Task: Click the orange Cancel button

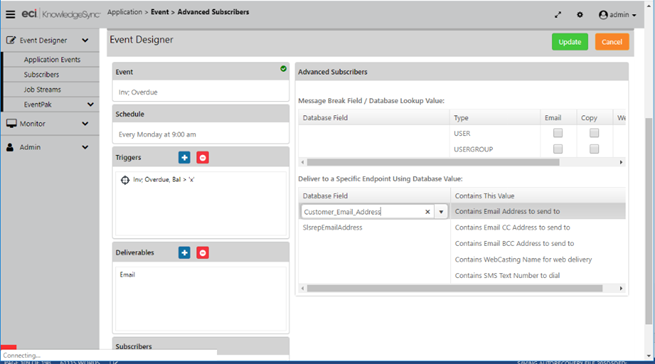Action: pos(612,42)
